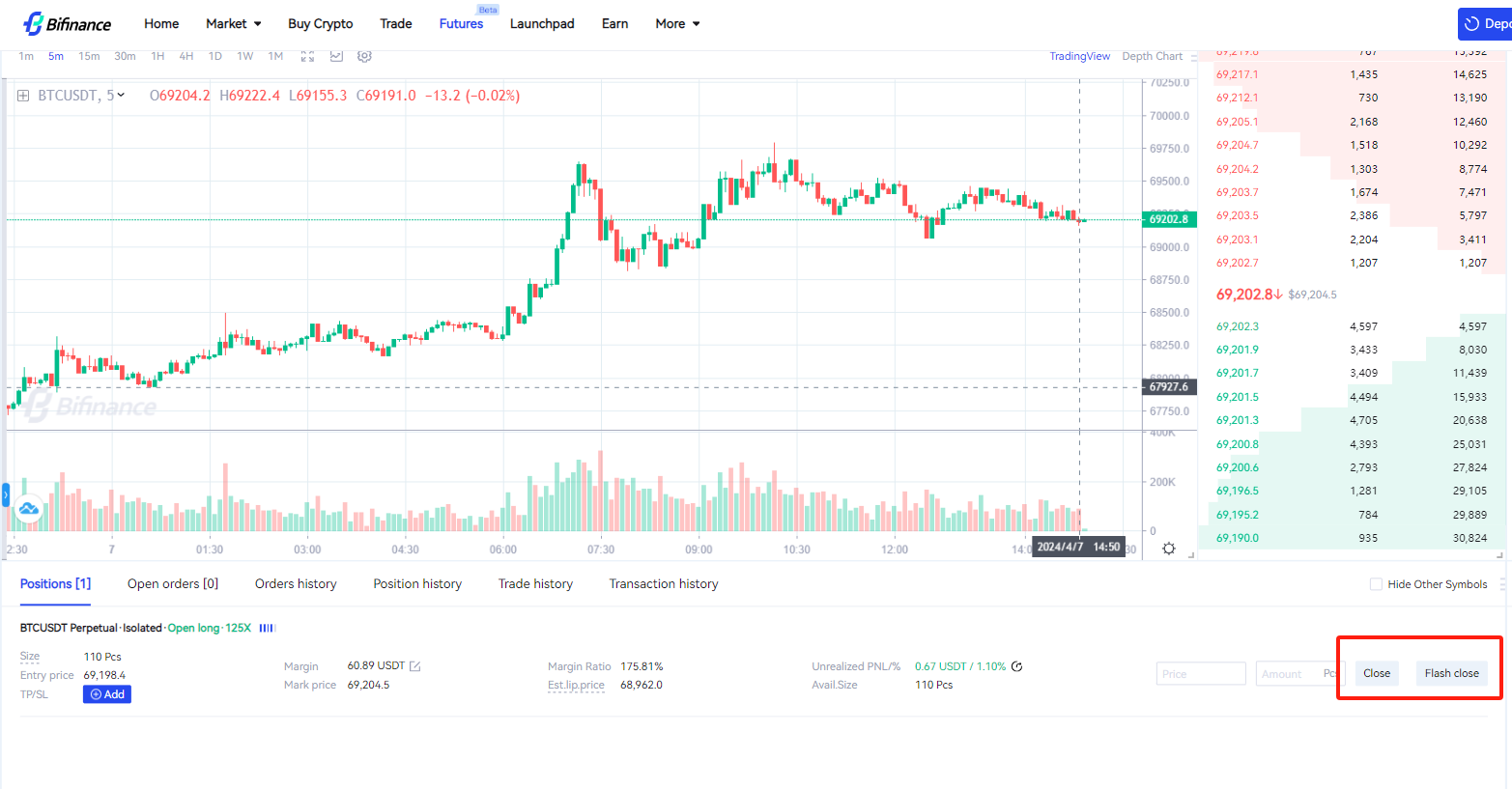Open the Futures menu item
The image size is (1512, 789).
point(461,23)
